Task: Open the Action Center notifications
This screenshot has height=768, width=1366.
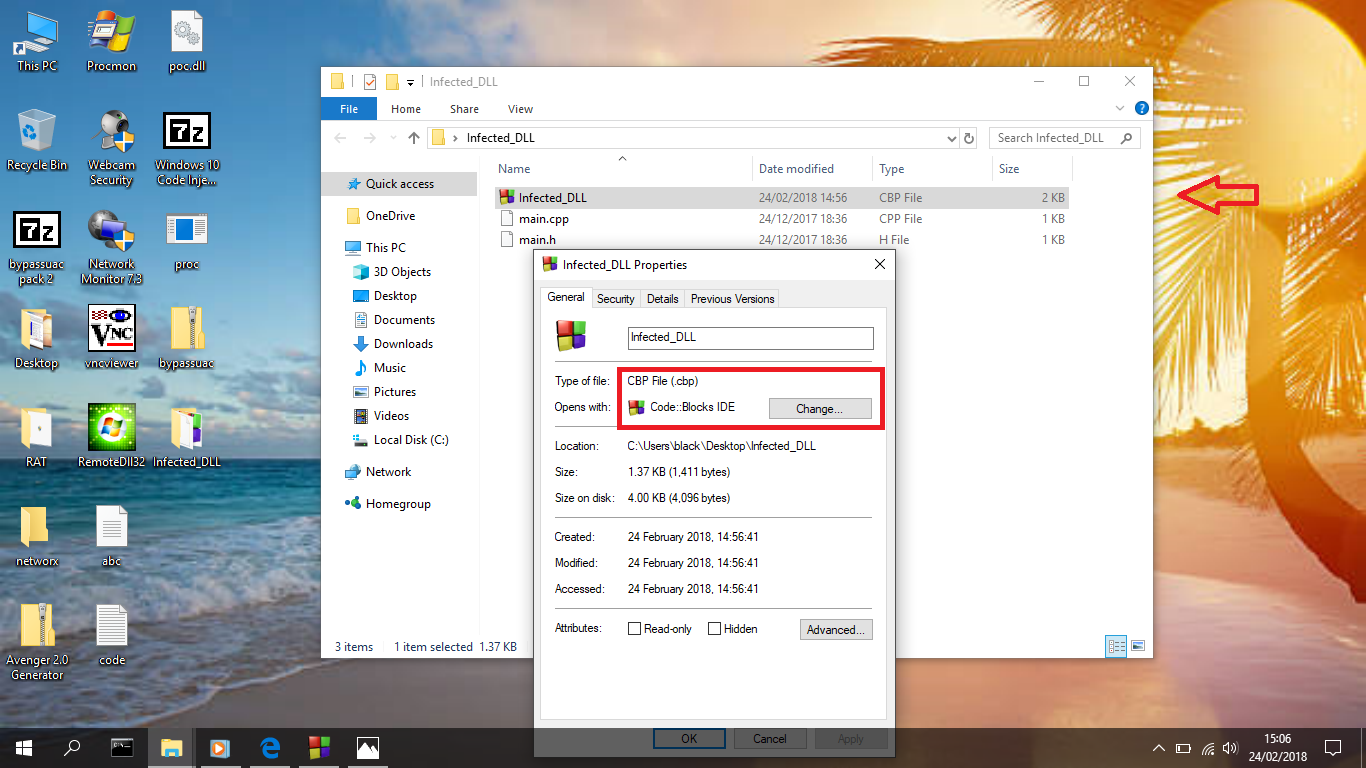Action: 1332,747
